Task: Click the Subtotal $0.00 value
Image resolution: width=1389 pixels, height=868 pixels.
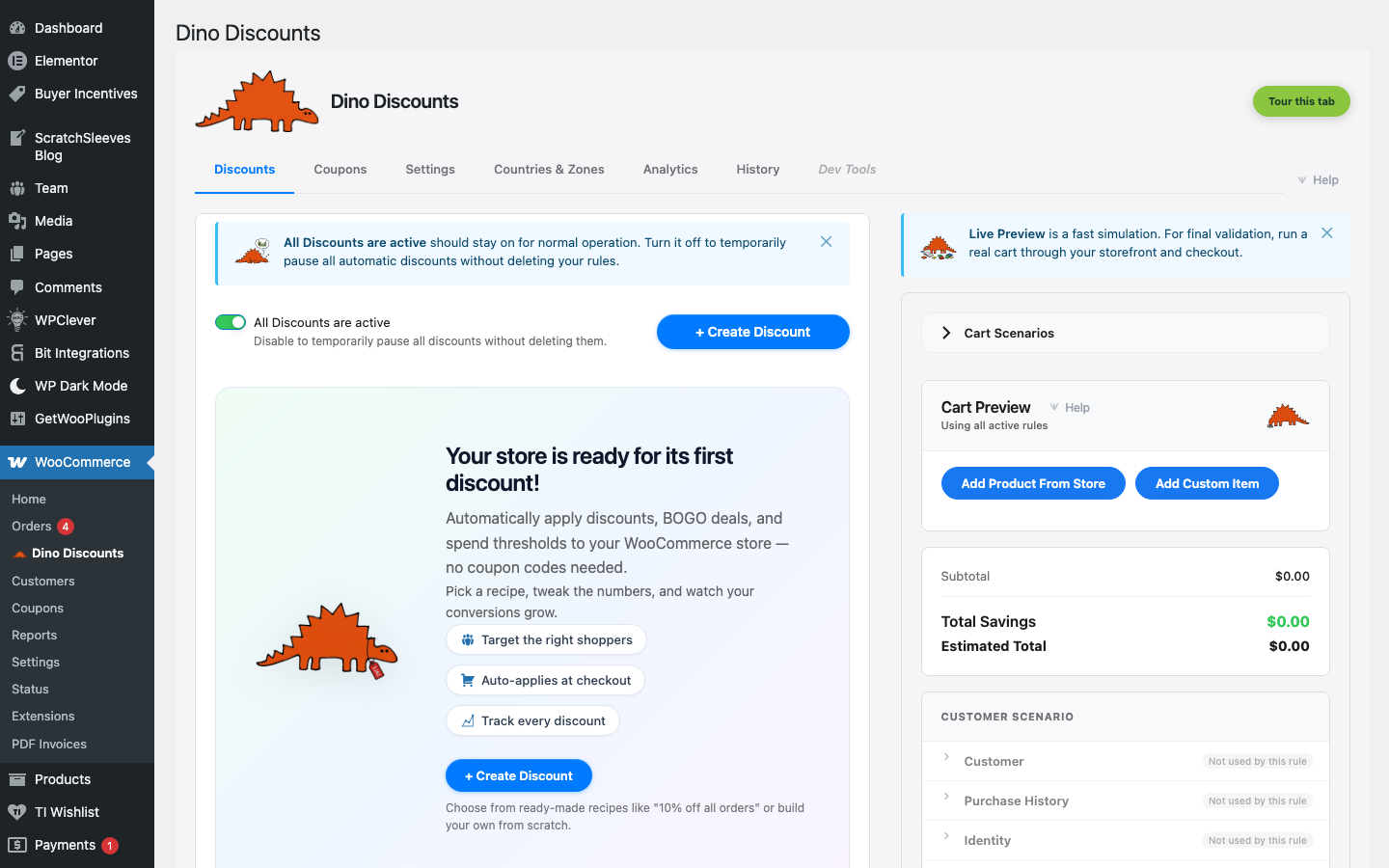Action: pyautogui.click(x=1293, y=576)
